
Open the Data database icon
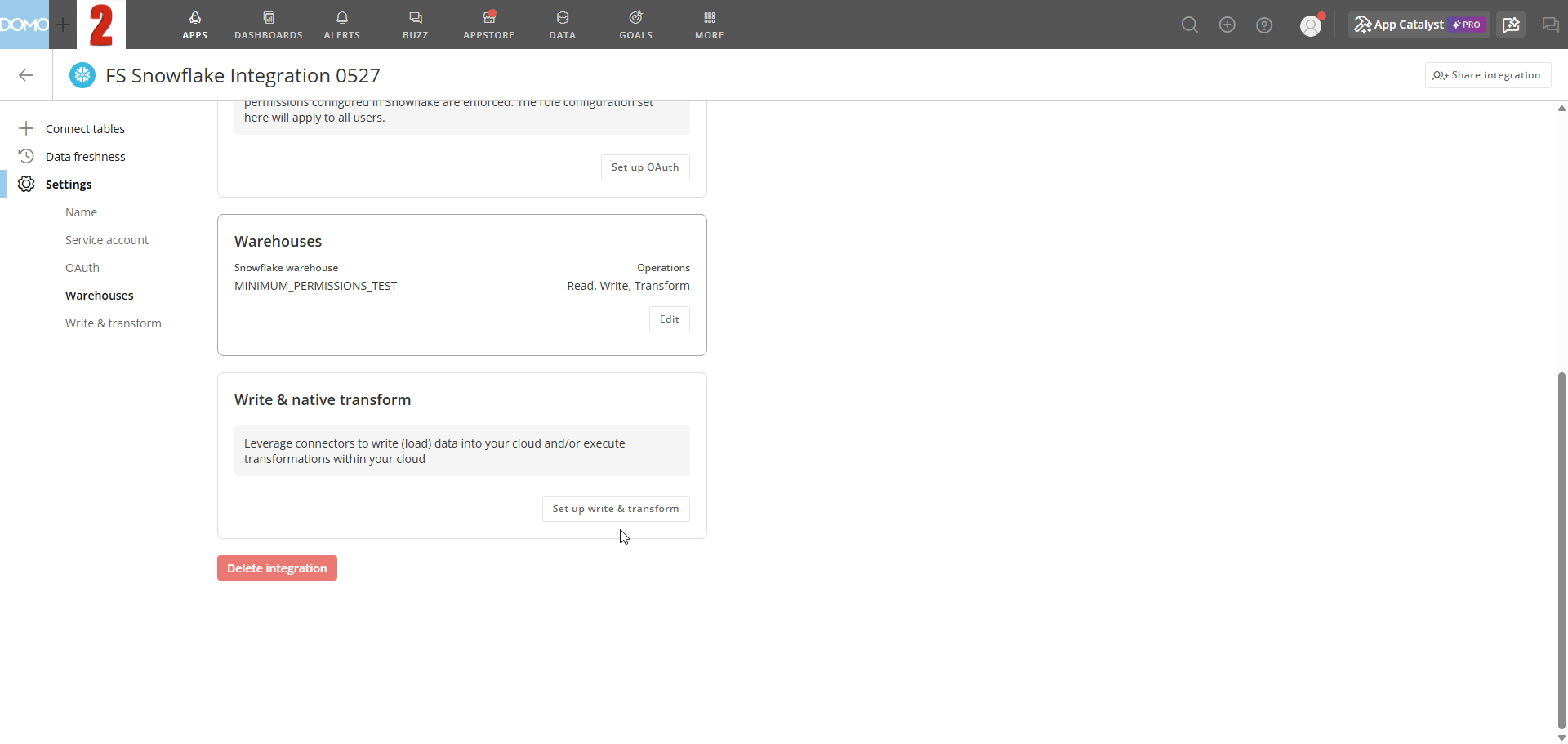tap(563, 17)
